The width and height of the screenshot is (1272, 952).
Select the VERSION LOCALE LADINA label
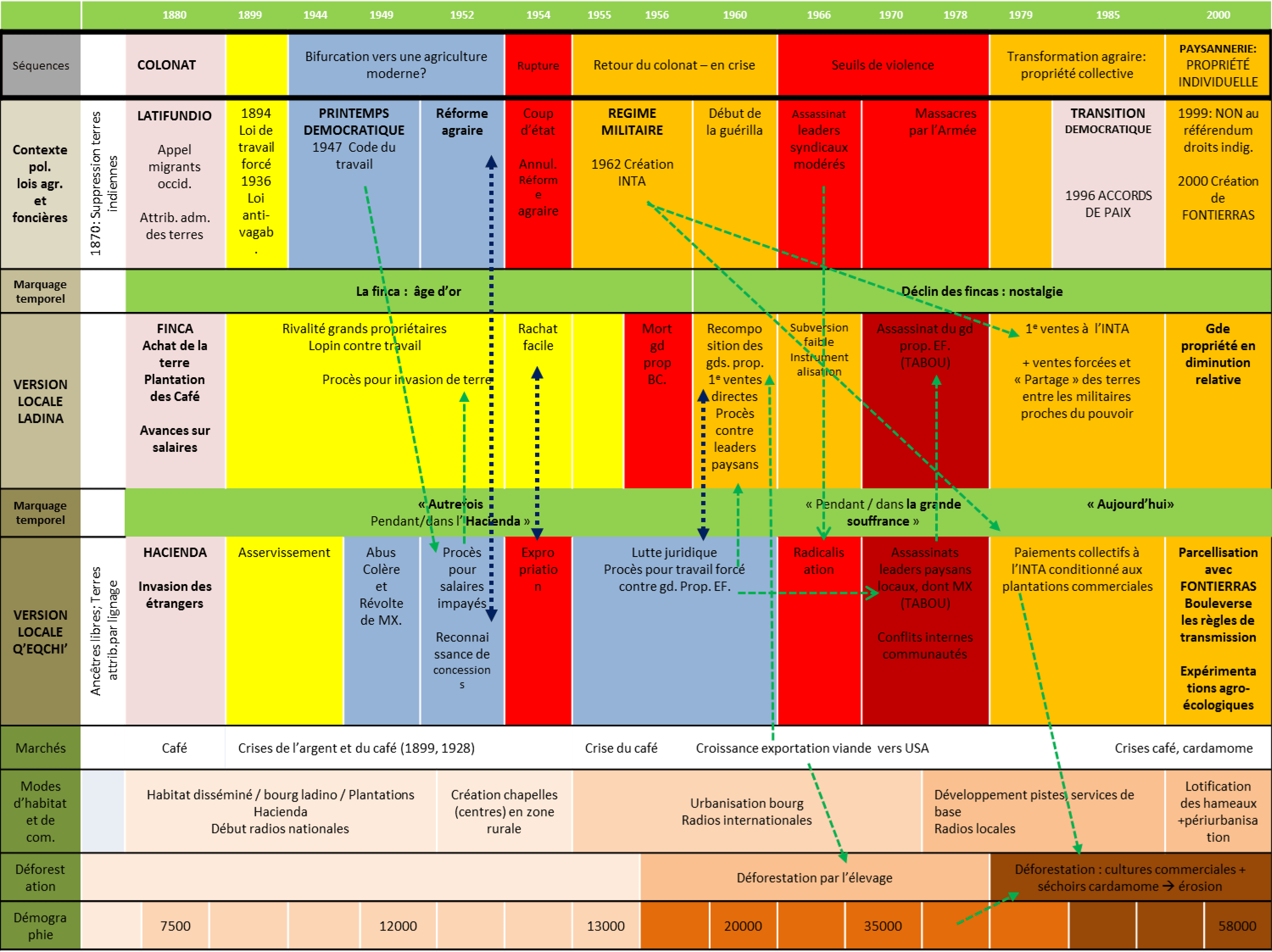coord(40,401)
